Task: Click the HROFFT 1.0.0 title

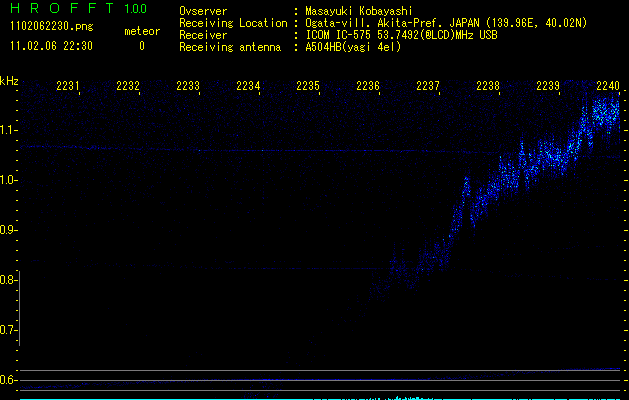Action: 79,8
